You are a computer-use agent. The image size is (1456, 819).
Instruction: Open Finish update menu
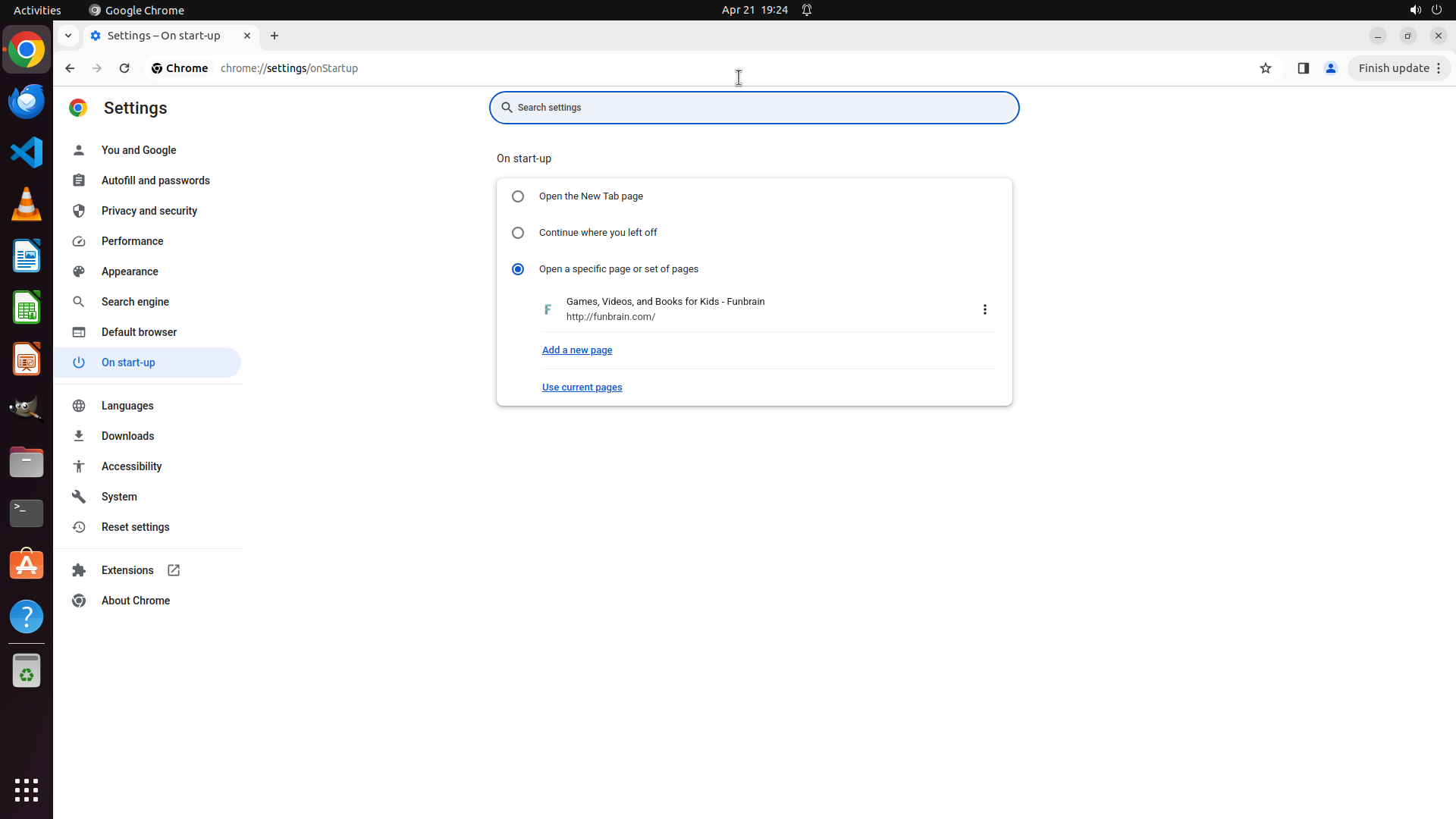pyautogui.click(x=1399, y=68)
